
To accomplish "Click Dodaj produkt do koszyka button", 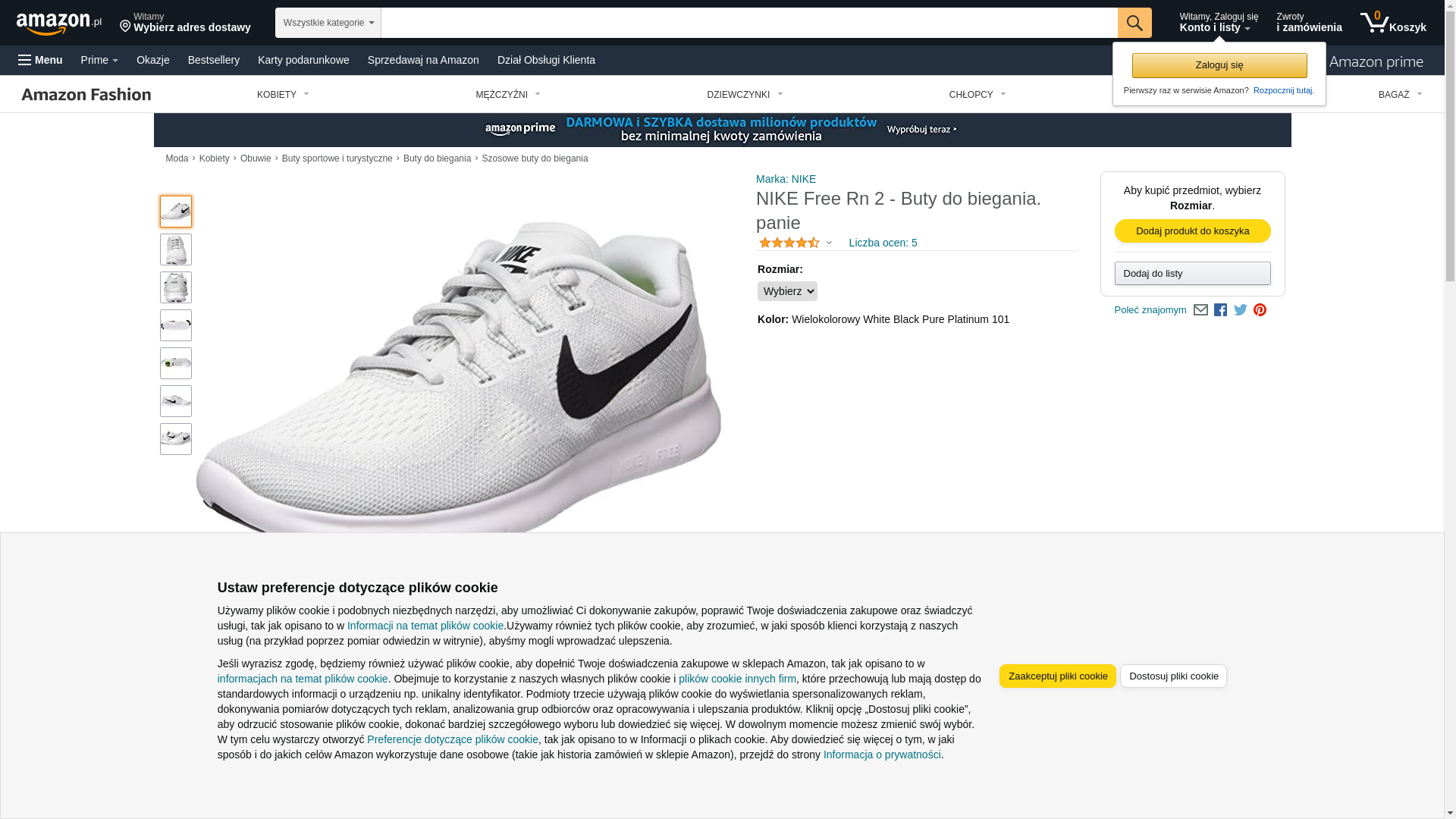I will pos(1192,231).
